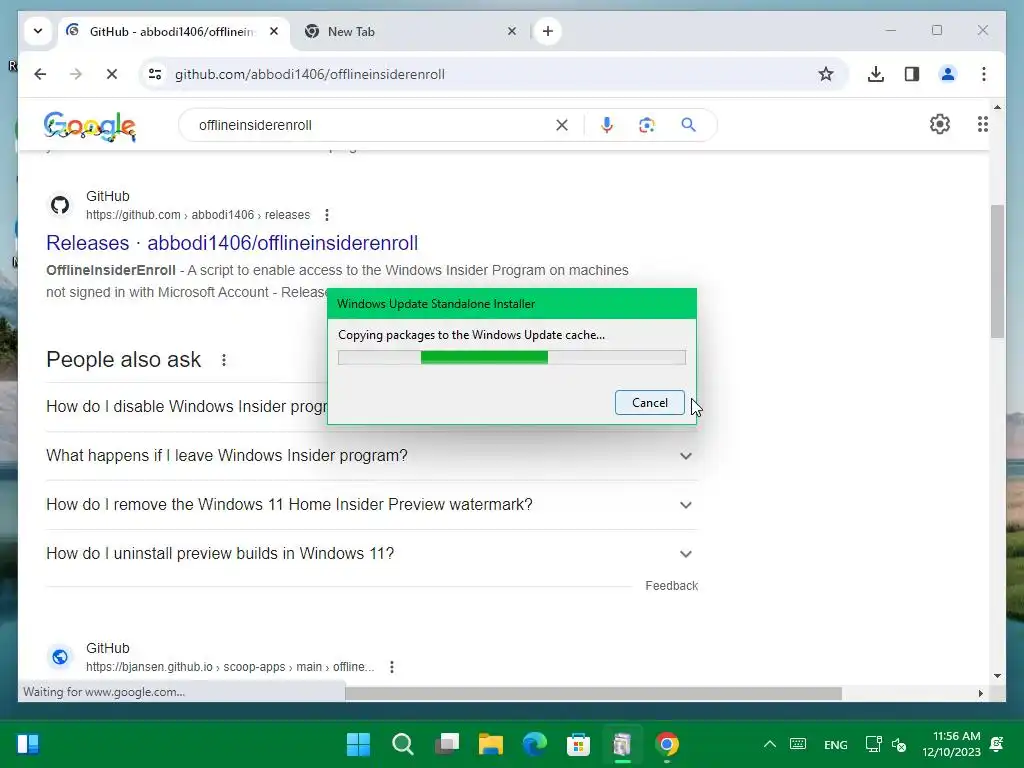Expand 'What happens if I leave Windows Insider program?'
The image size is (1024, 768).
(372, 456)
